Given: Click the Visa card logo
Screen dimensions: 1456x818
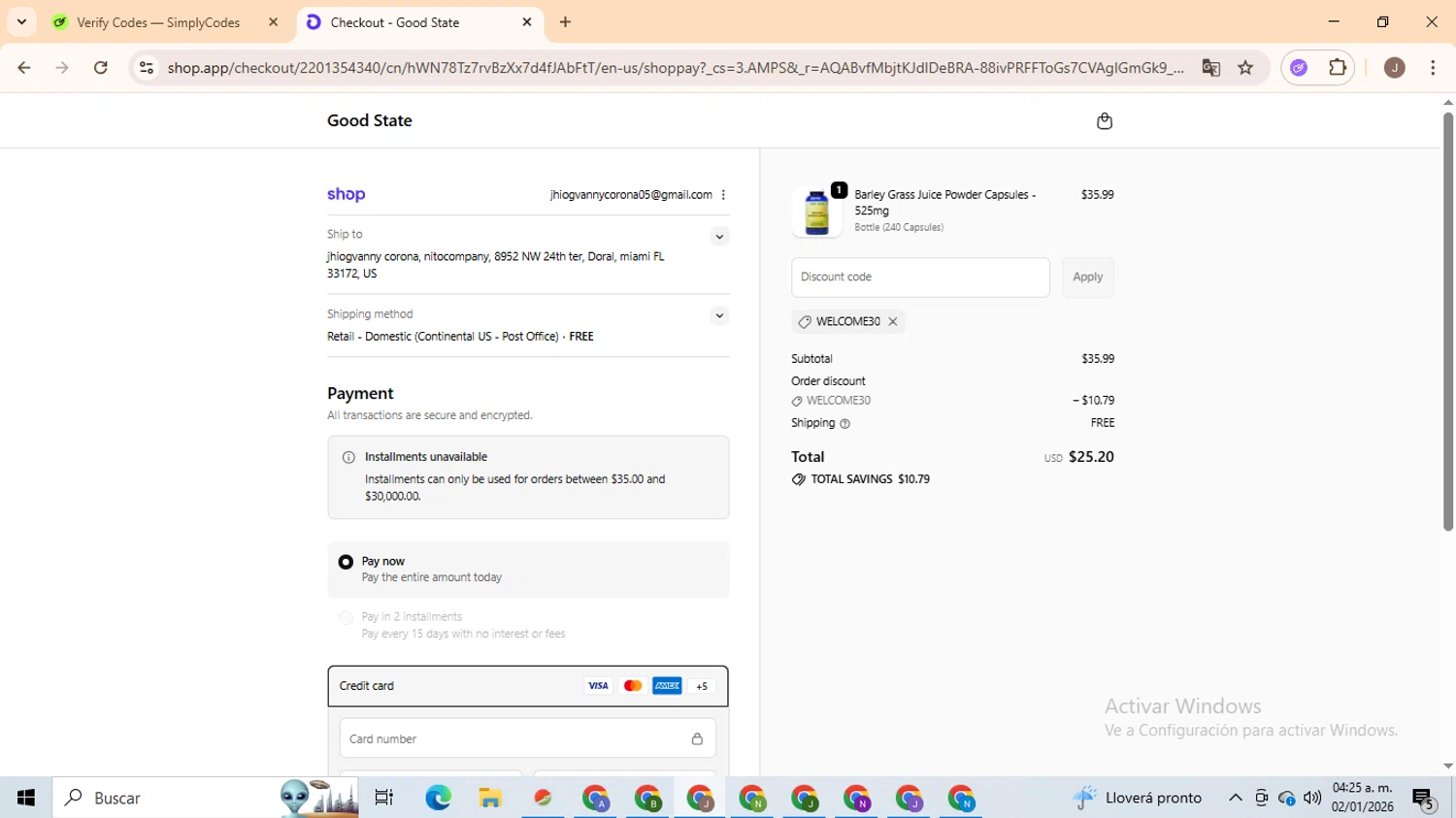Looking at the screenshot, I should coord(598,686).
